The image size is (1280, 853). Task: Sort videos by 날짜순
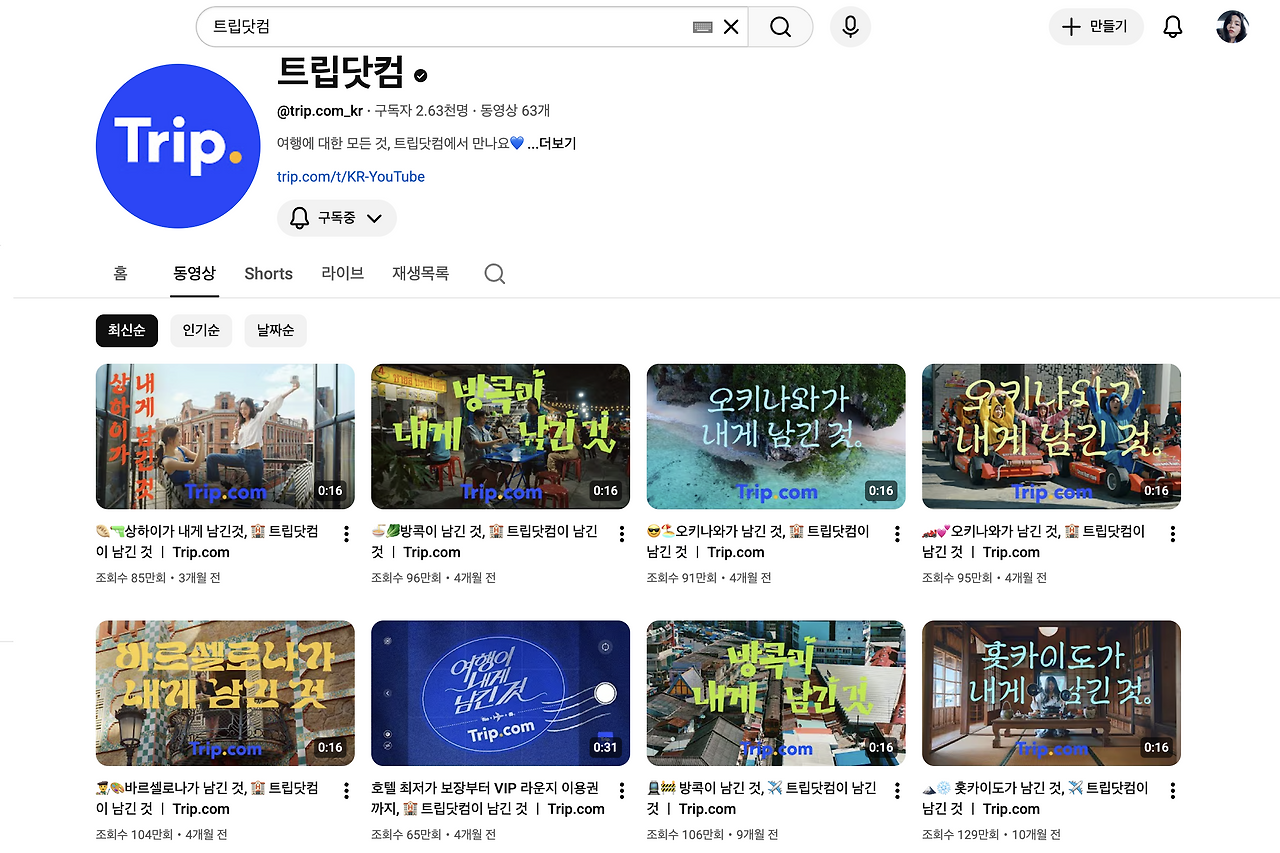275,331
